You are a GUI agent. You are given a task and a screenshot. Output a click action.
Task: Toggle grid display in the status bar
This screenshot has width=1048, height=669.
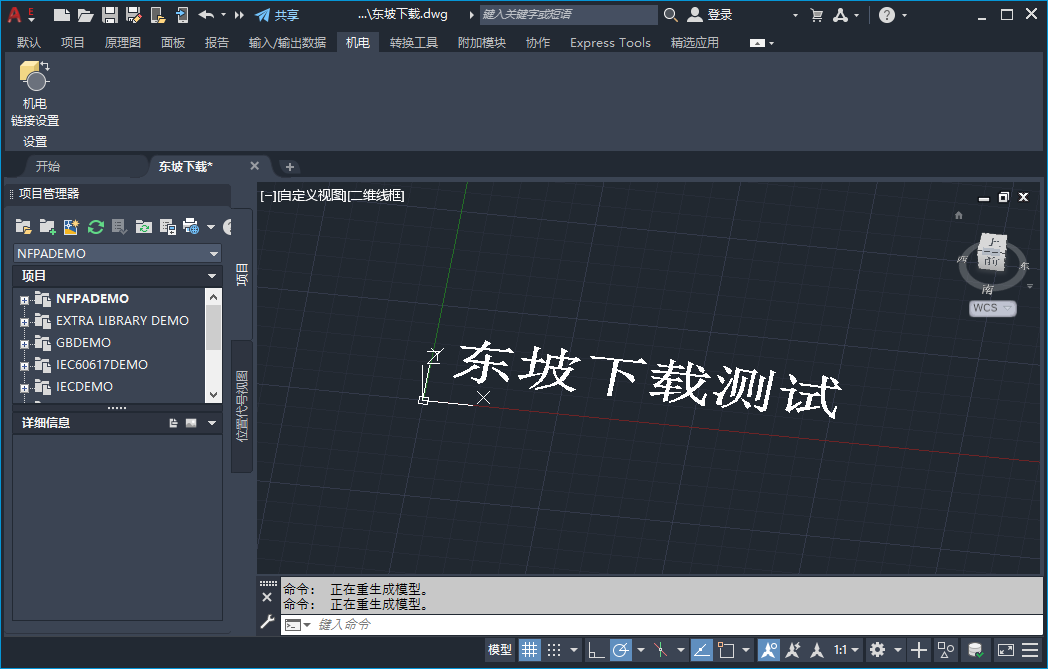pyautogui.click(x=529, y=649)
